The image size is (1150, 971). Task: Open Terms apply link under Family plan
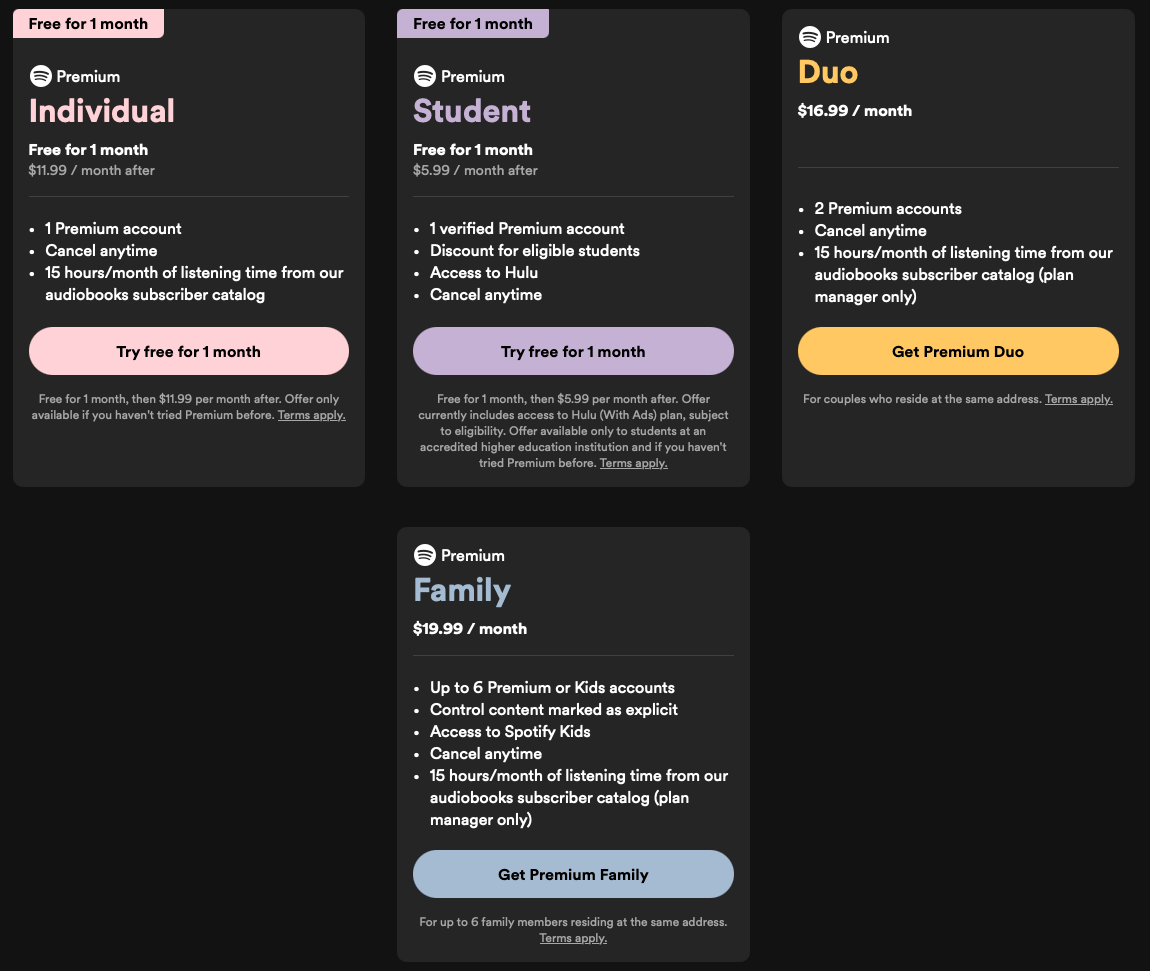(x=573, y=938)
